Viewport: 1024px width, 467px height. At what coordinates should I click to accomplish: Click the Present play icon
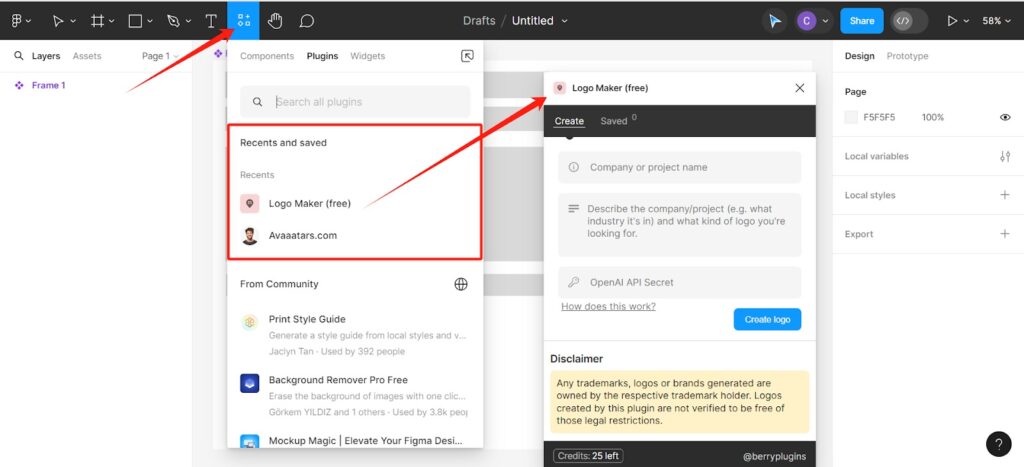(952, 21)
